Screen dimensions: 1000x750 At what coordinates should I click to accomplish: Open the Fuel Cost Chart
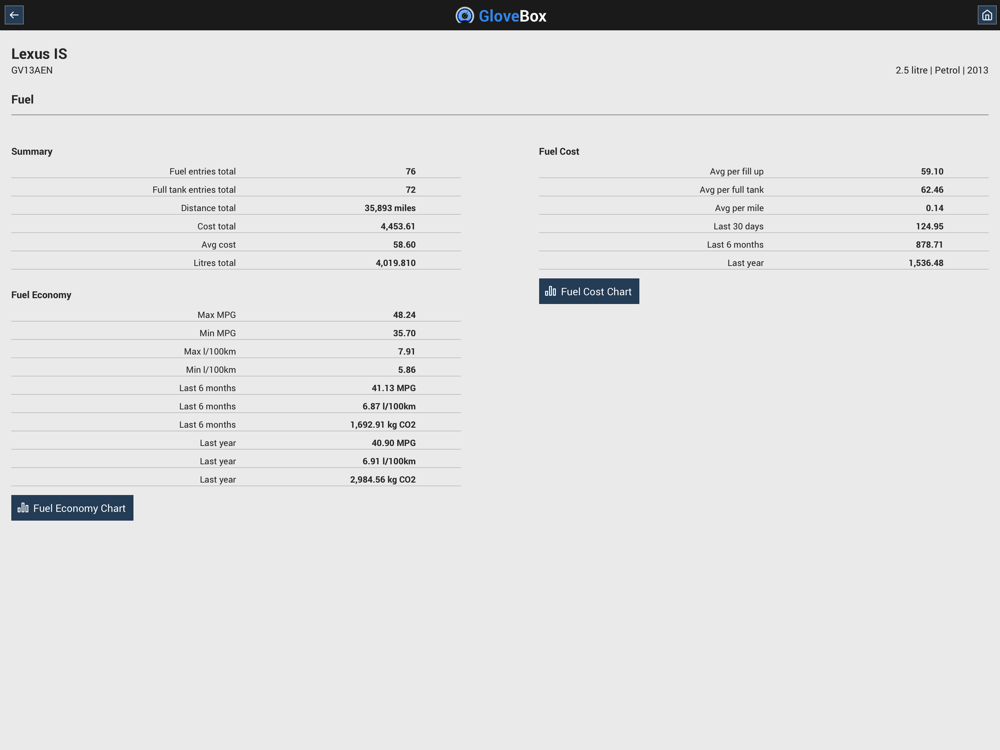pyautogui.click(x=589, y=291)
